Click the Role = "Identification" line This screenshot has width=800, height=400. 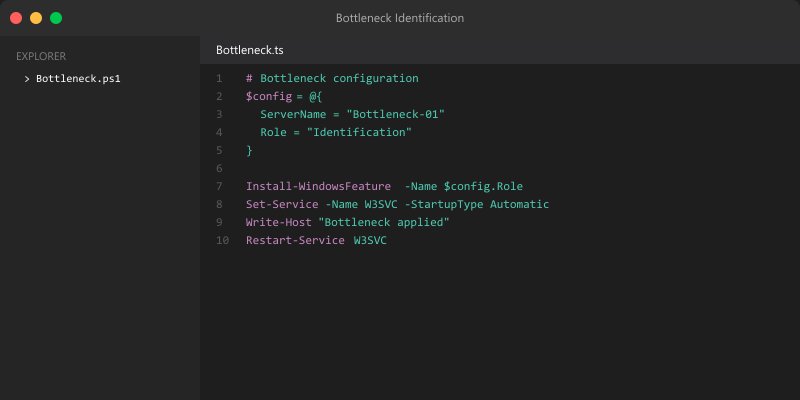point(336,132)
